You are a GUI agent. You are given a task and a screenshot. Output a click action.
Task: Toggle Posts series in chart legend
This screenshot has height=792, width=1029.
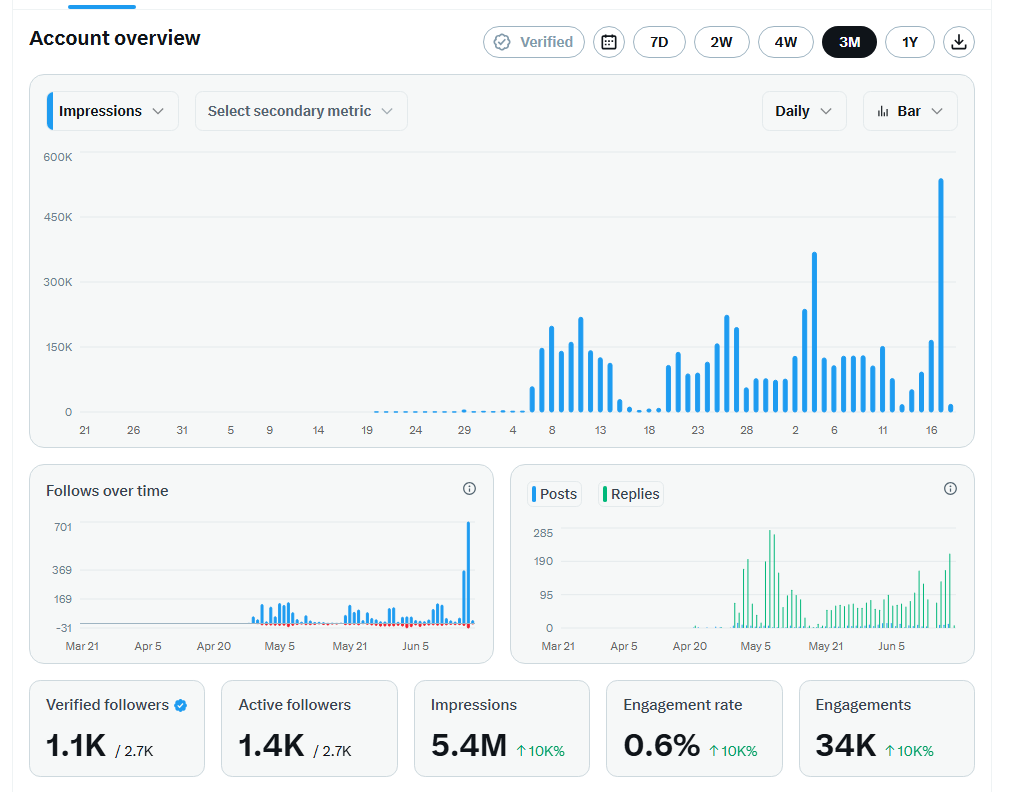click(555, 494)
